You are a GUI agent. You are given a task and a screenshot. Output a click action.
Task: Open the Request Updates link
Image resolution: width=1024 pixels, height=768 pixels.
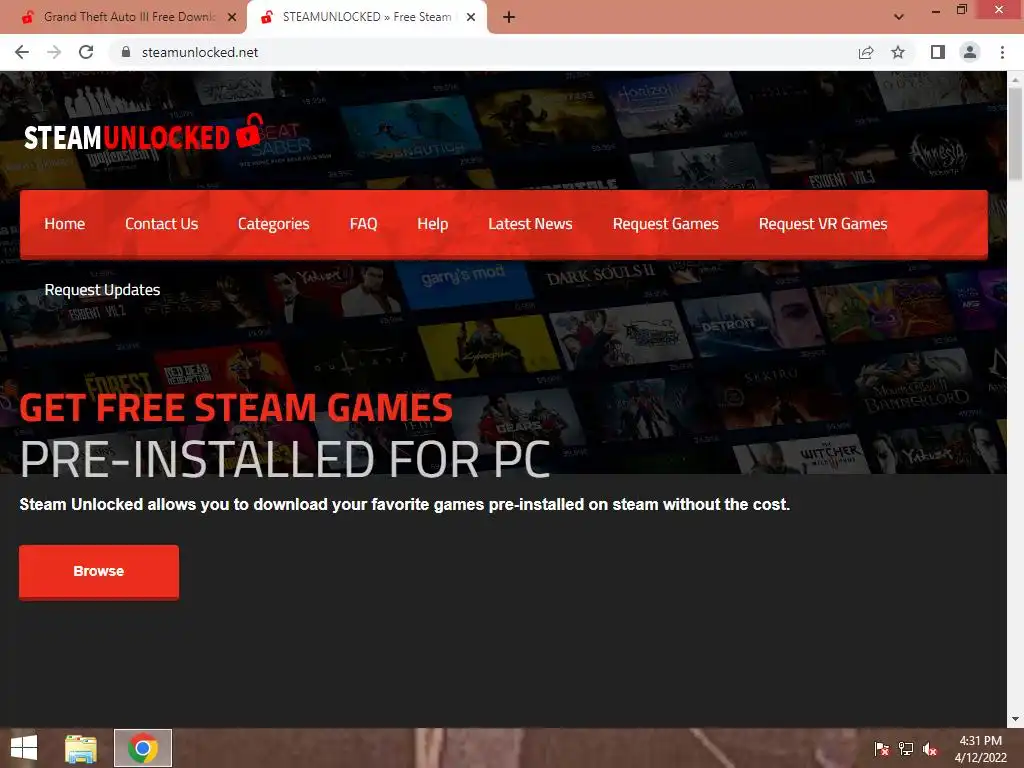[x=102, y=290]
